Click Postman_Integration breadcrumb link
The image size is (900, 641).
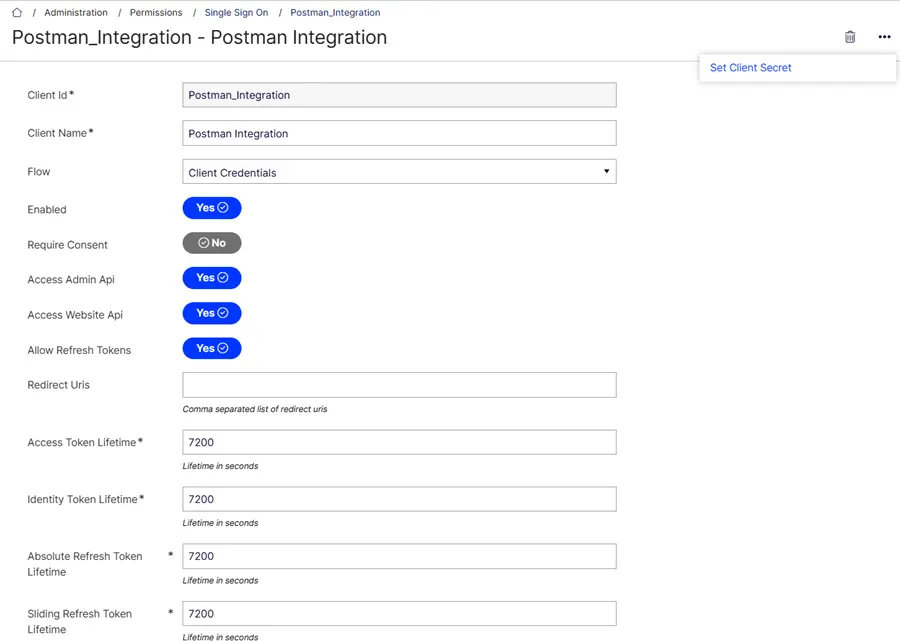point(335,13)
